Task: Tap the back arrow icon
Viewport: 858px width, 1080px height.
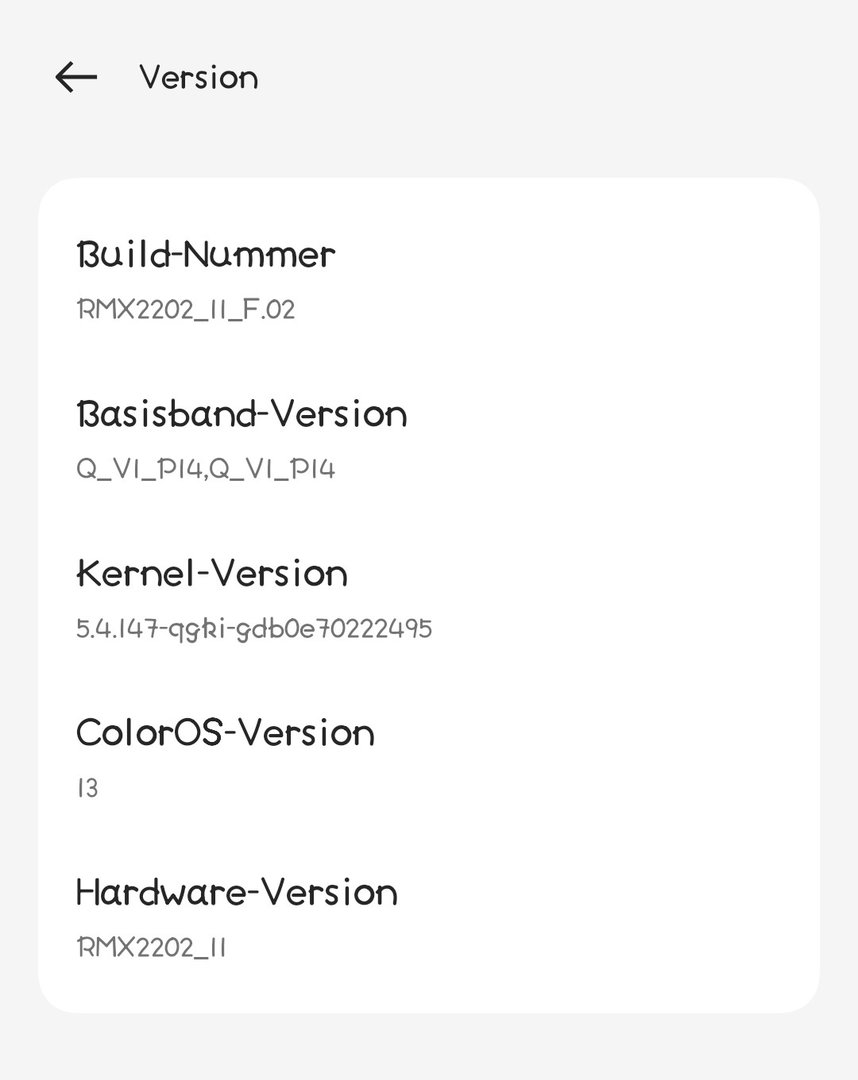Action: [x=76, y=77]
